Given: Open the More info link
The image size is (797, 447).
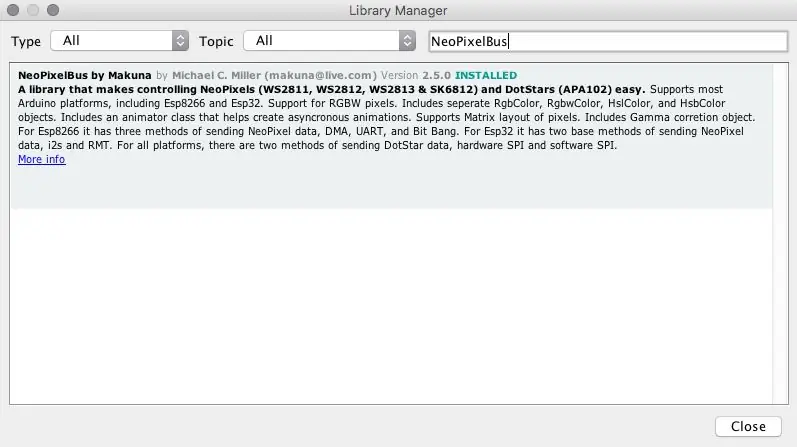Looking at the screenshot, I should (42, 159).
